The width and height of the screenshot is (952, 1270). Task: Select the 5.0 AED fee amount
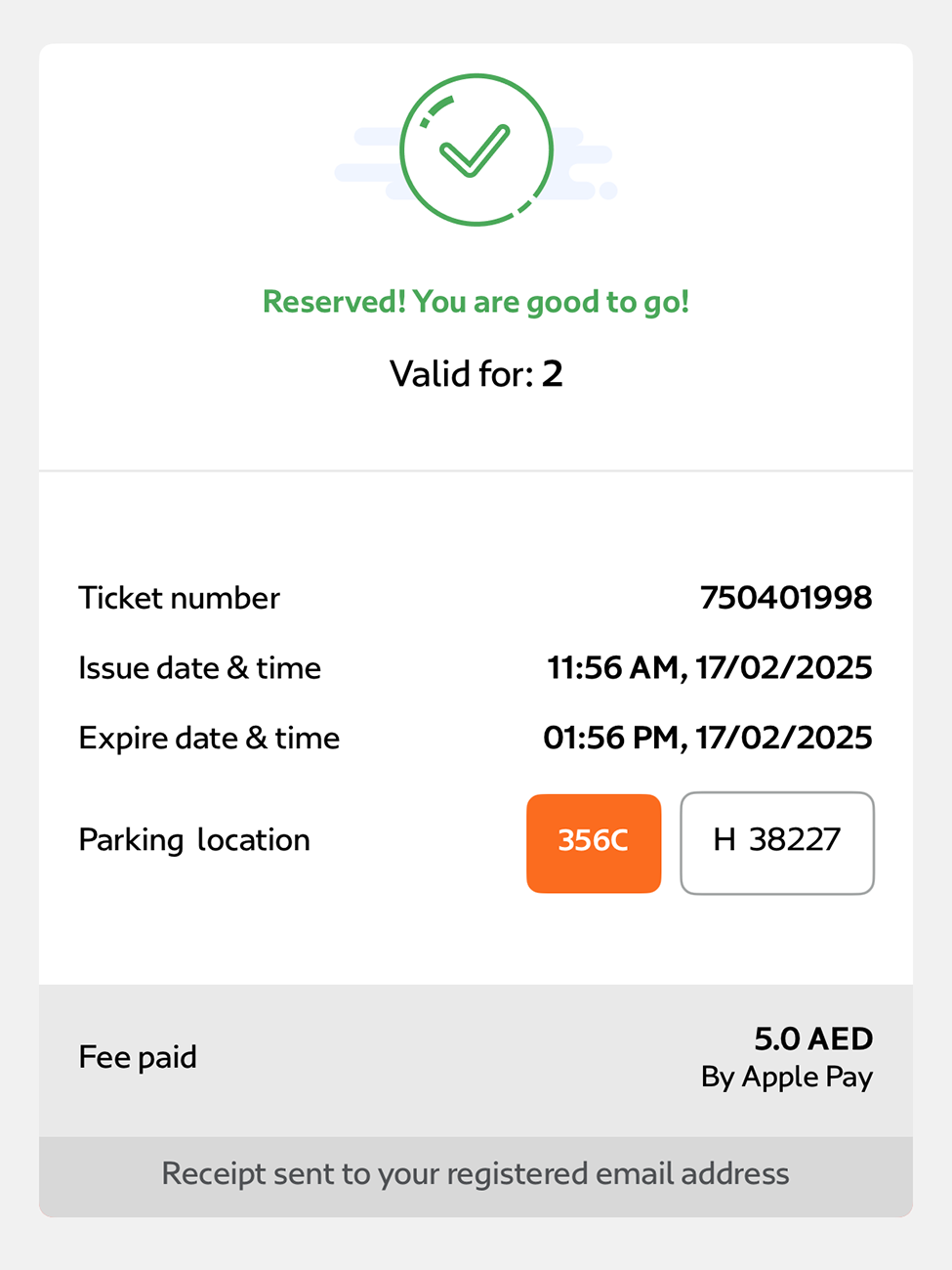click(x=813, y=1038)
